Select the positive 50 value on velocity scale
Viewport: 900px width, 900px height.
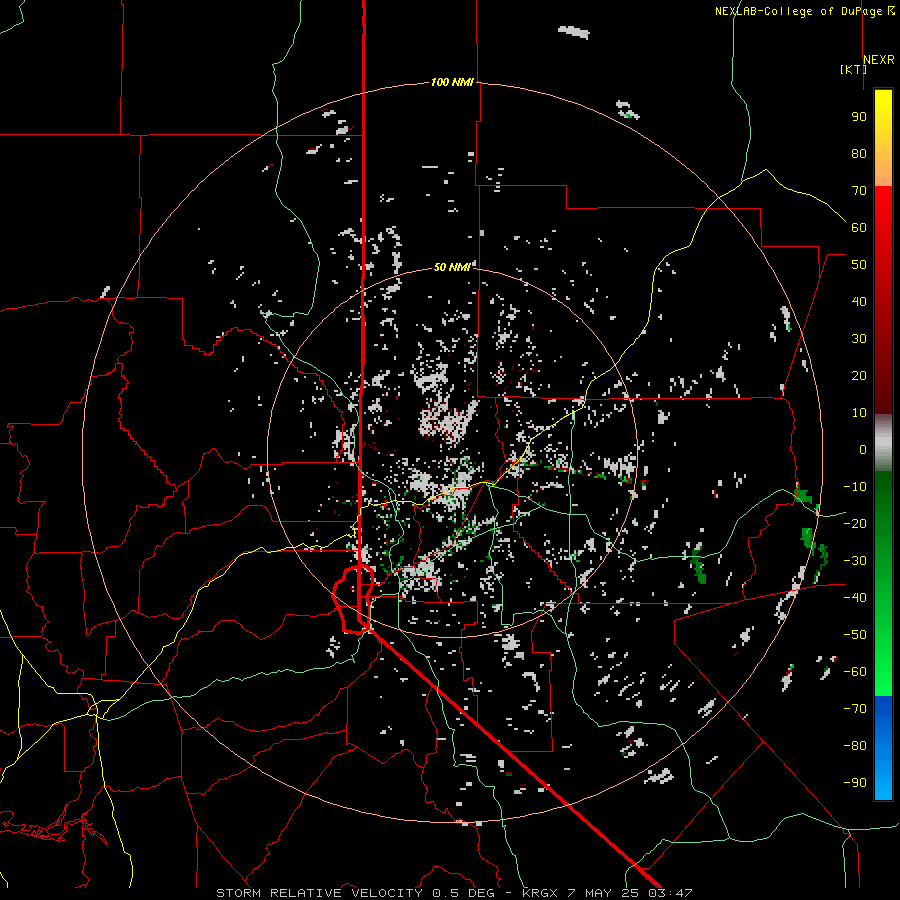pos(859,265)
